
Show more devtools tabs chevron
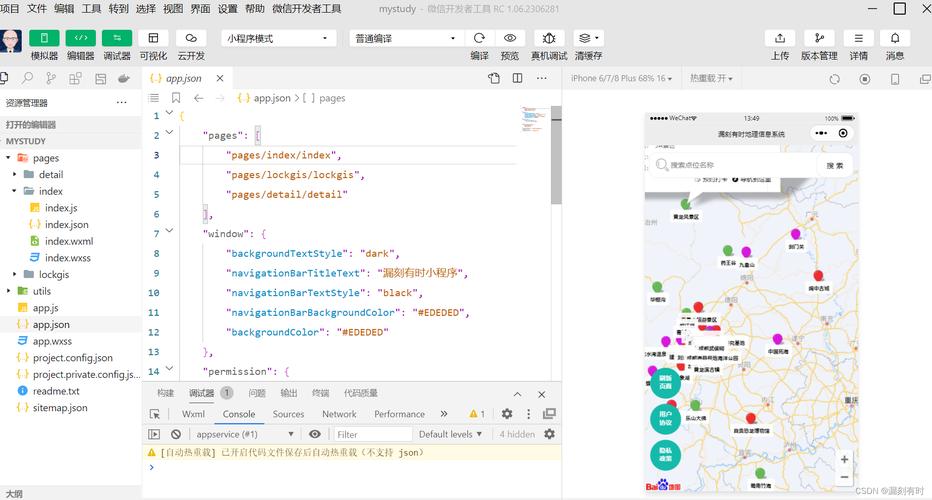click(x=443, y=414)
